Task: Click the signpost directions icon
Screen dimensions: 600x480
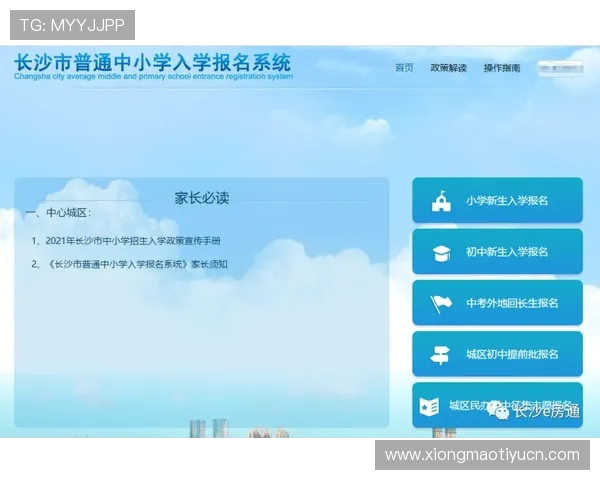Action: click(x=440, y=355)
